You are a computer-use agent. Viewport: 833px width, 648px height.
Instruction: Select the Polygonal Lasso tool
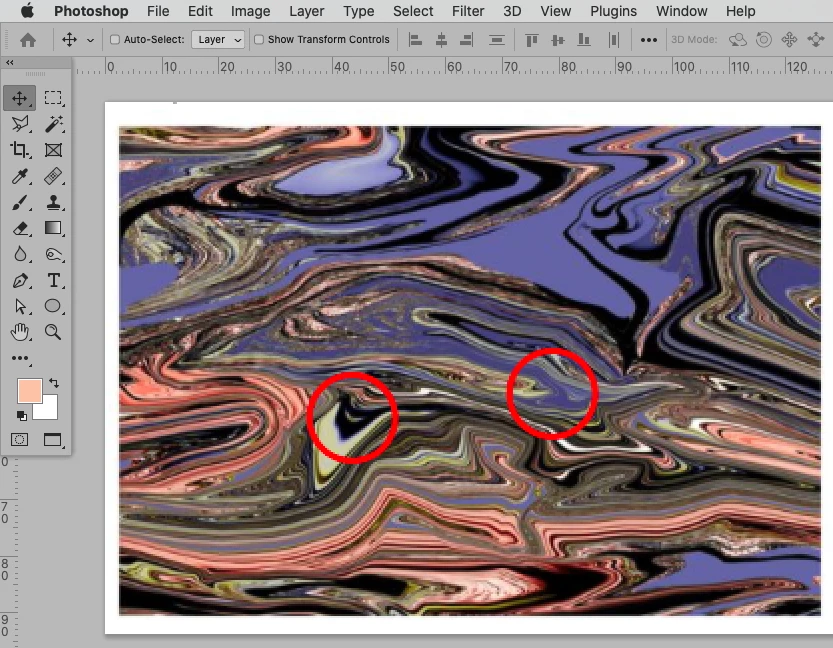click(20, 124)
